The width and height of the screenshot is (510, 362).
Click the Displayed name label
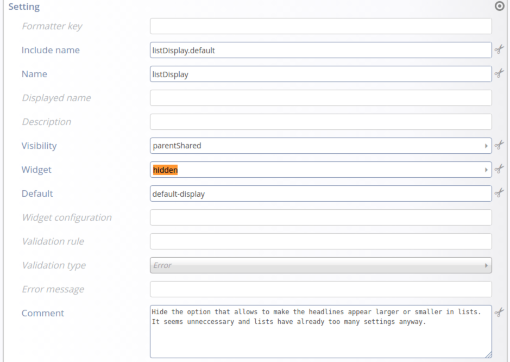[x=56, y=98]
